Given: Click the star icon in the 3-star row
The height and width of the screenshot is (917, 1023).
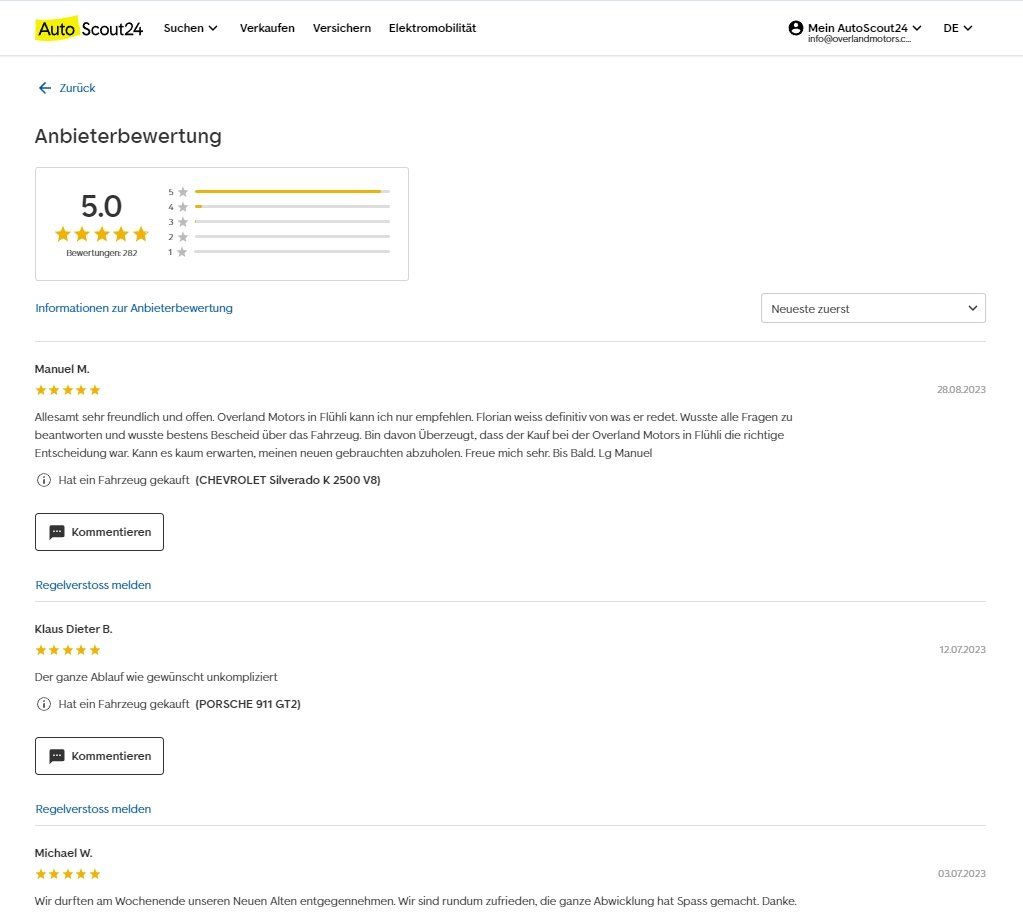Looking at the screenshot, I should [183, 222].
